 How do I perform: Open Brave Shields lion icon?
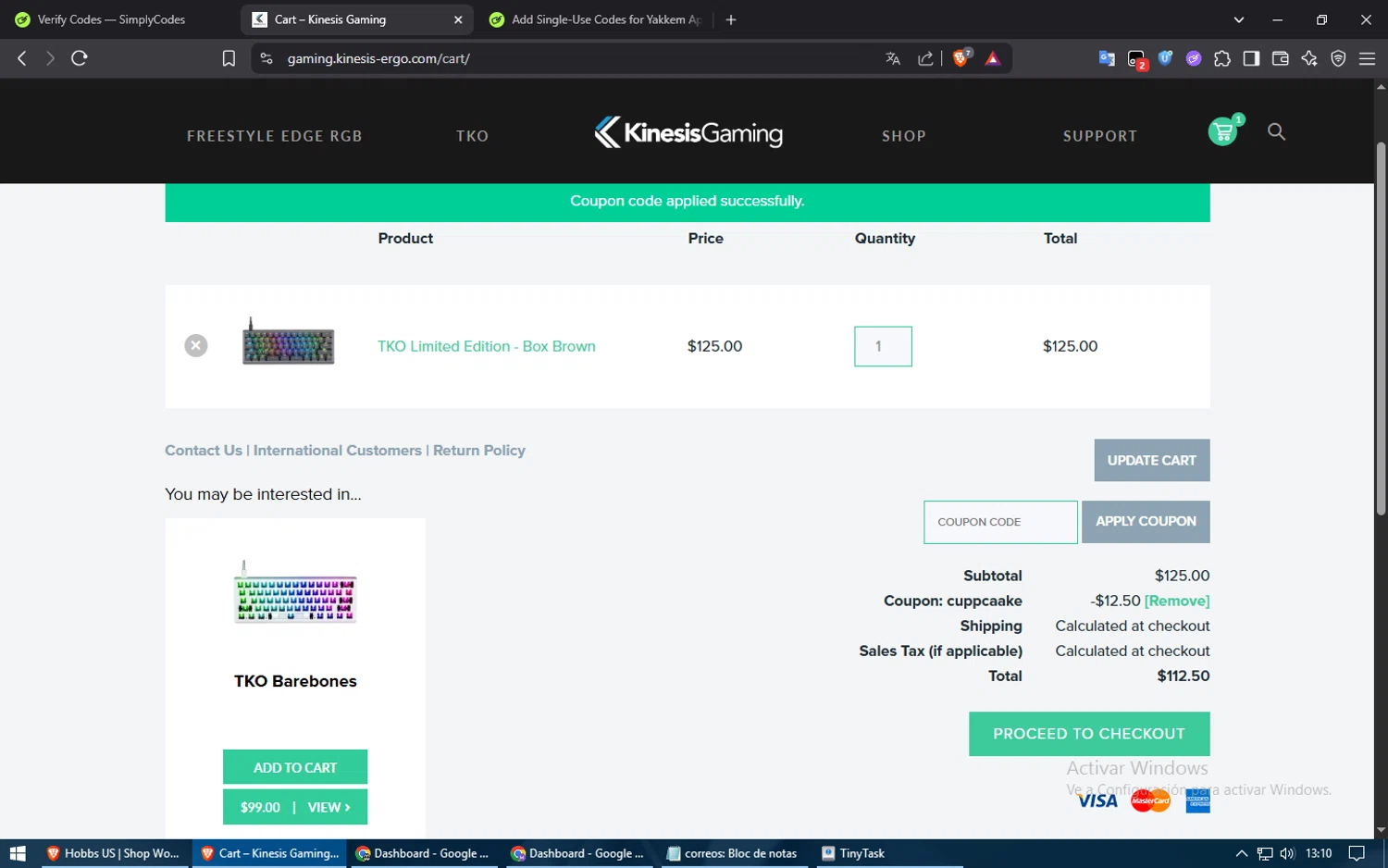tap(961, 58)
